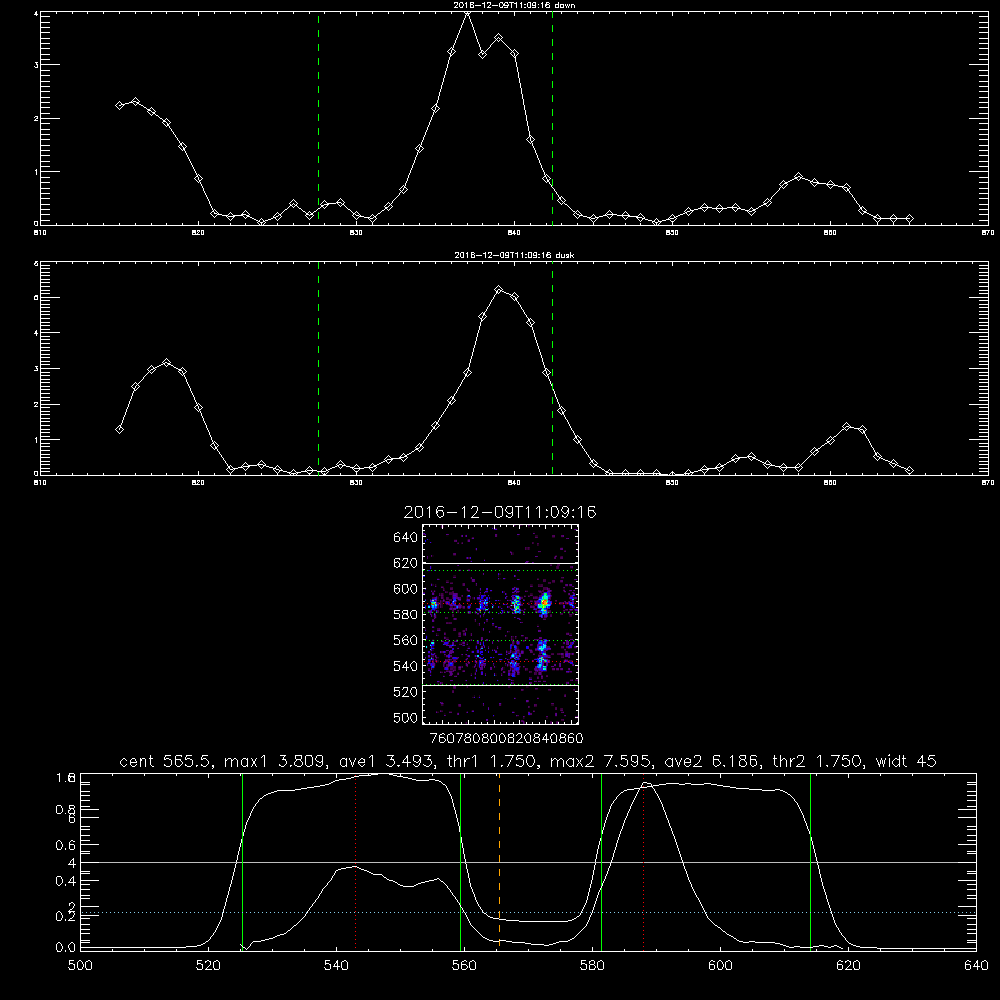Click the 520 y-axis label beside spectrogram image
This screenshot has height=1000, width=1000.
(x=406, y=692)
